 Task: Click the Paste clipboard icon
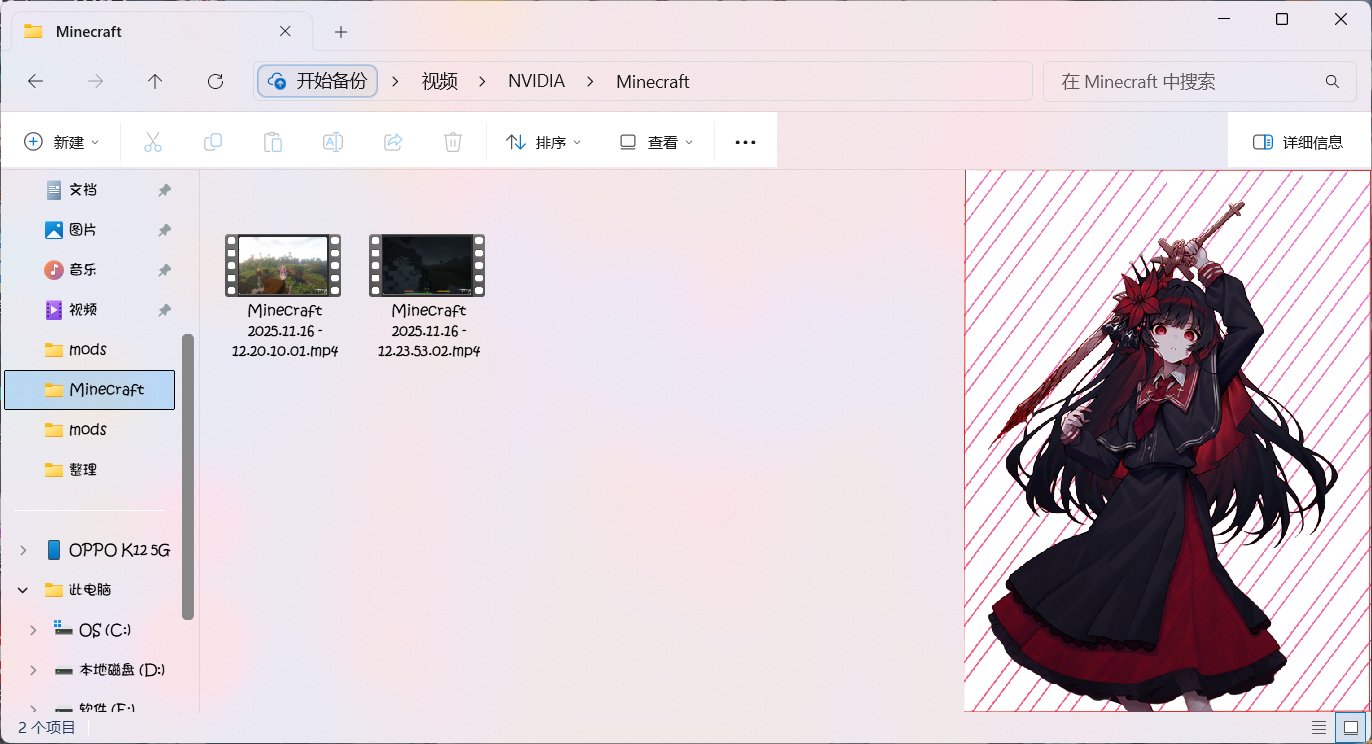(x=273, y=142)
